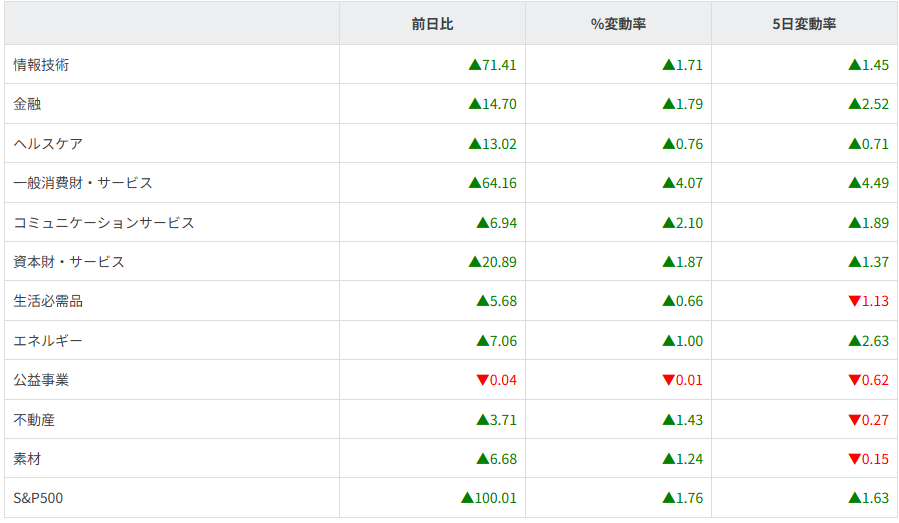Click the エネルギー sector label
This screenshot has width=899, height=523.
coord(48,341)
